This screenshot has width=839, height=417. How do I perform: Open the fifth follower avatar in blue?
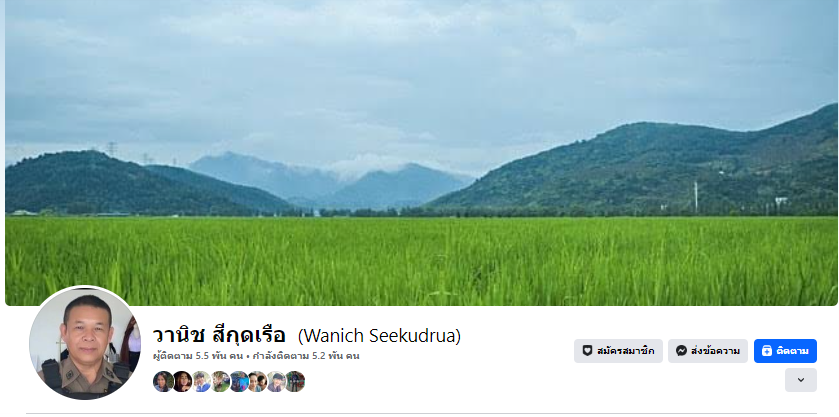coord(239,381)
